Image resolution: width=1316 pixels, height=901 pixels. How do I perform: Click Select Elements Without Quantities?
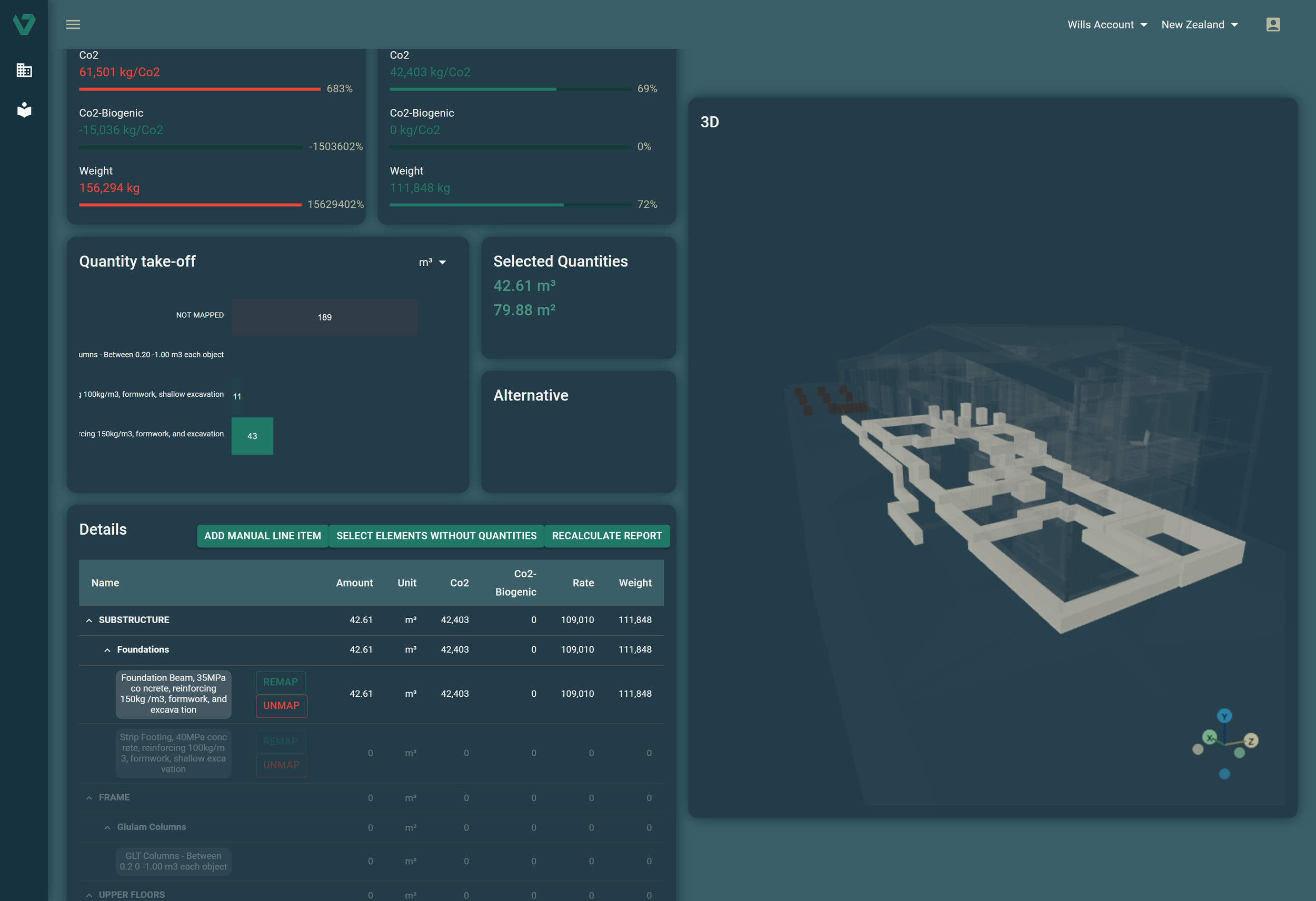pos(436,536)
